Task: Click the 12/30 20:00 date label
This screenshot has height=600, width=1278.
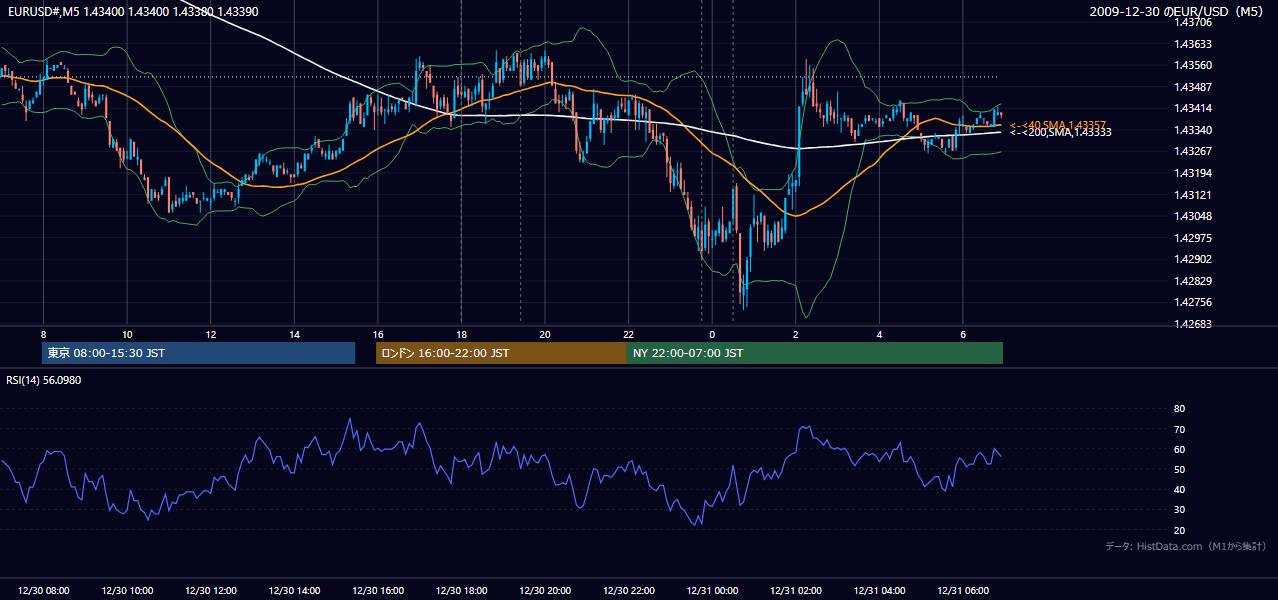Action: click(x=546, y=591)
